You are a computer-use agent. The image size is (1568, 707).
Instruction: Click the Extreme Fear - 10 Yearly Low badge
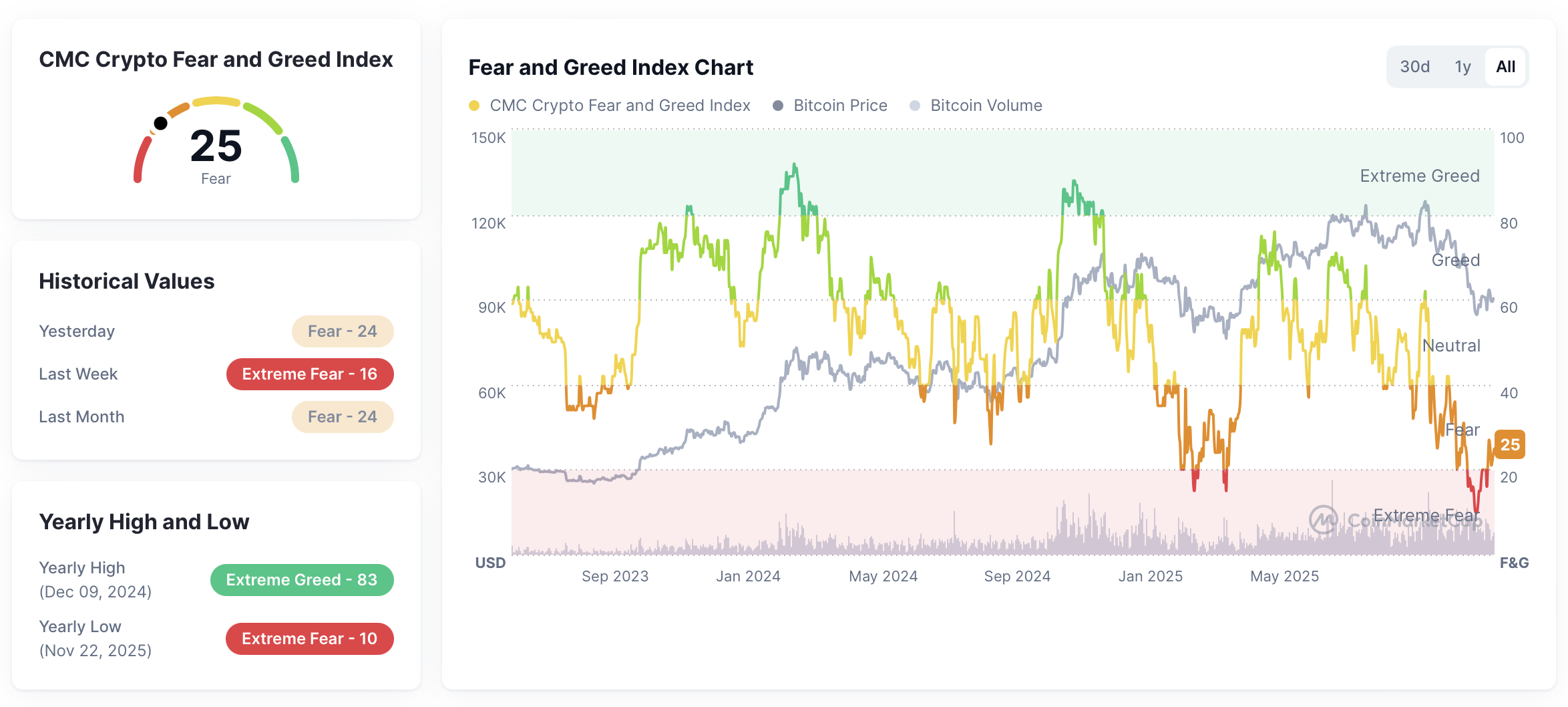click(309, 638)
